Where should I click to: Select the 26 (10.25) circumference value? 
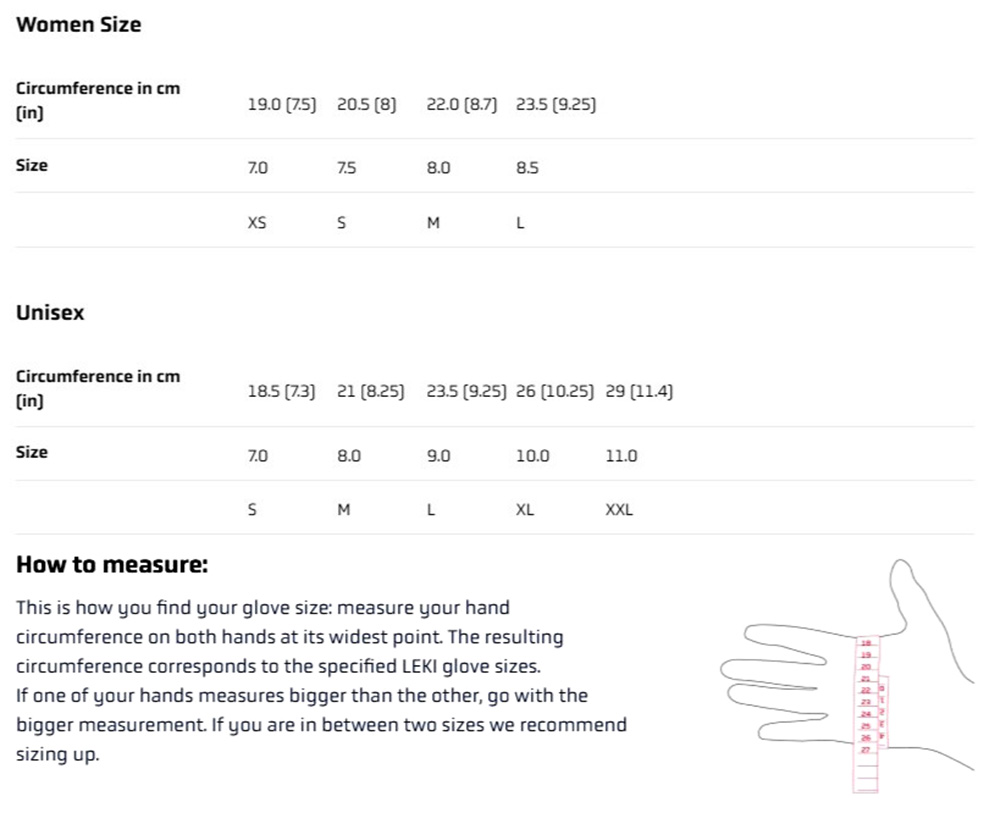(555, 392)
